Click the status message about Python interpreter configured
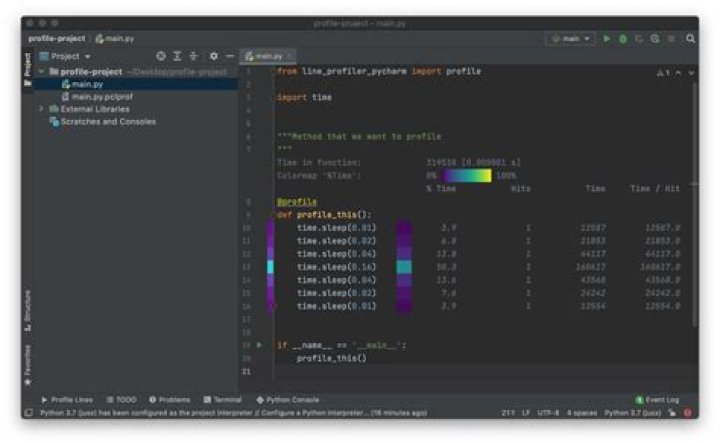This screenshot has width=720, height=445. [x=234, y=413]
